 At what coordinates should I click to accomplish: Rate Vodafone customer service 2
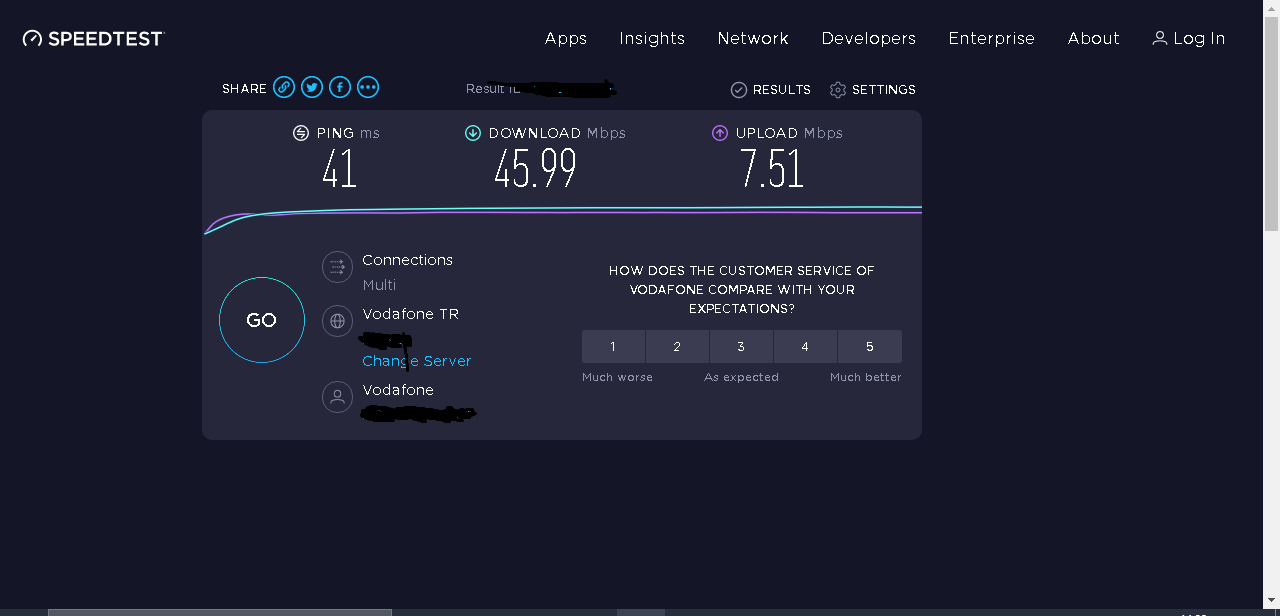tap(677, 346)
